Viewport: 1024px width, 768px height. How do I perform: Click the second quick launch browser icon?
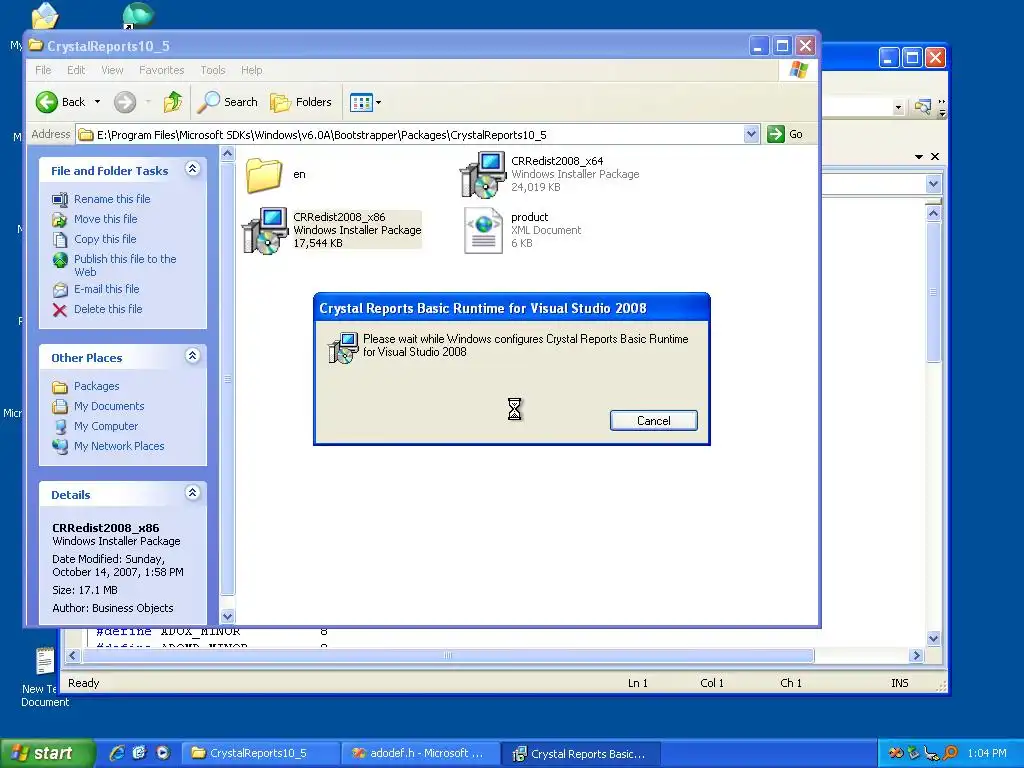(140, 753)
